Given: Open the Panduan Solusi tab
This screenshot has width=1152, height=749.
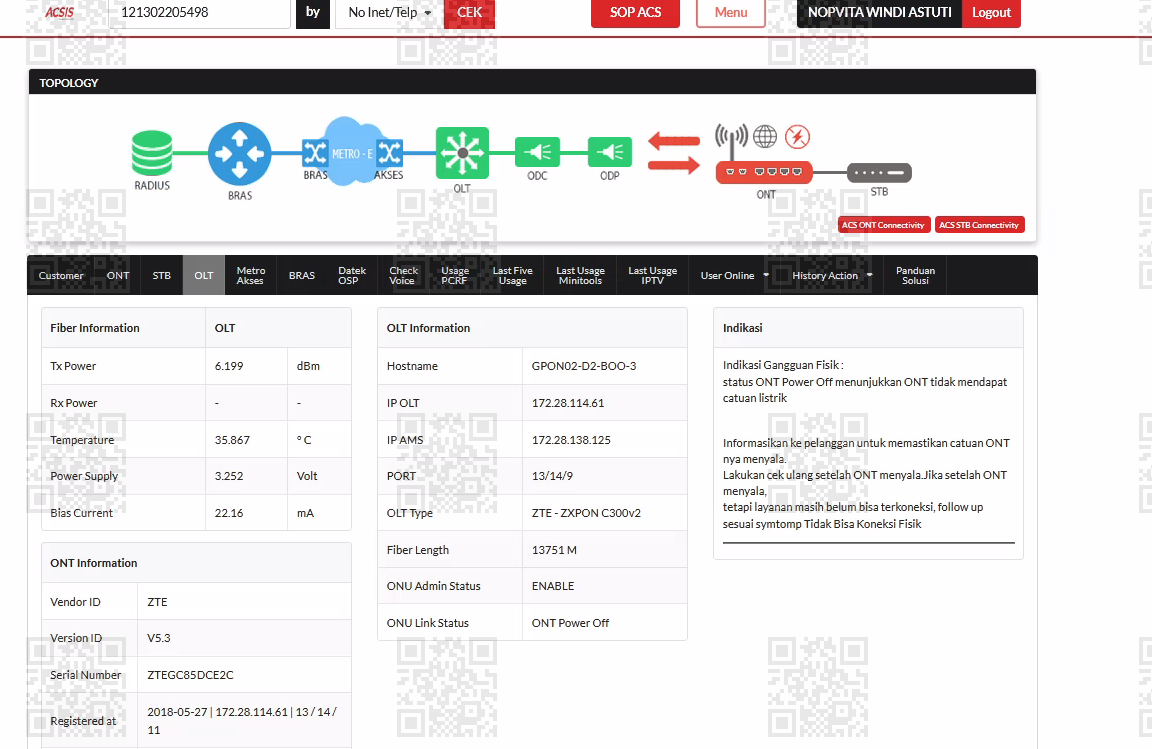Looking at the screenshot, I should click(x=915, y=276).
